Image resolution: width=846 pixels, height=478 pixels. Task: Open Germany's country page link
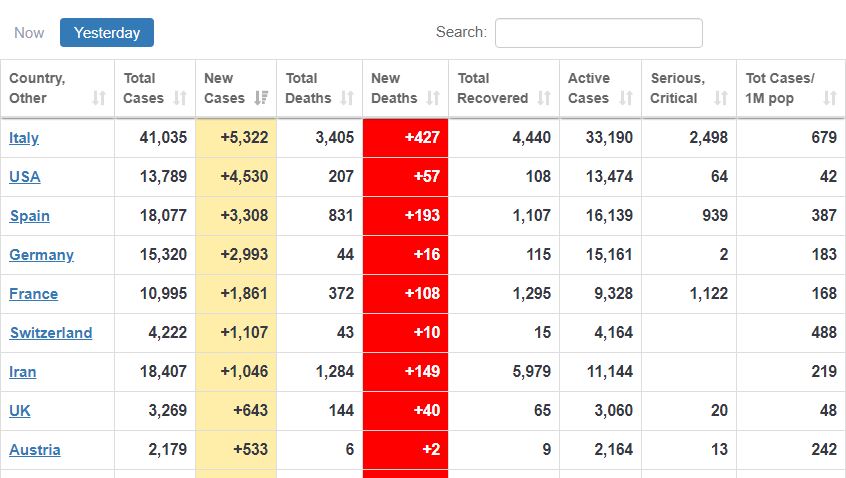click(x=41, y=255)
